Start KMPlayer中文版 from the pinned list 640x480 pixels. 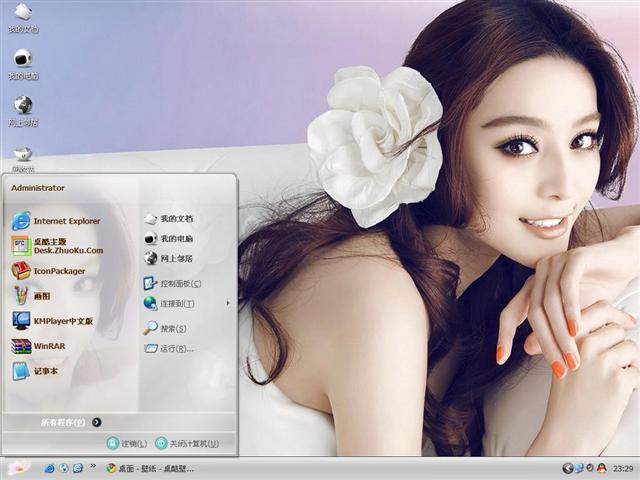pyautogui.click(x=53, y=321)
